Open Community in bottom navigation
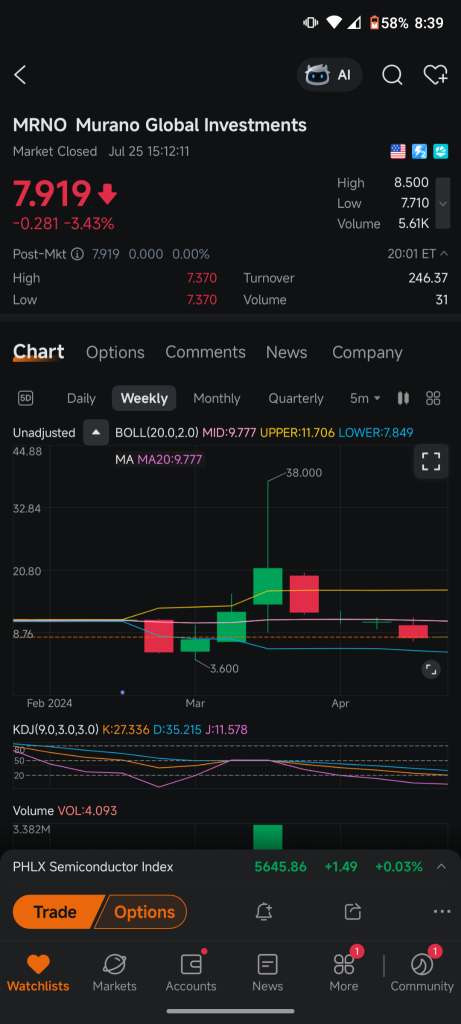 [421, 972]
